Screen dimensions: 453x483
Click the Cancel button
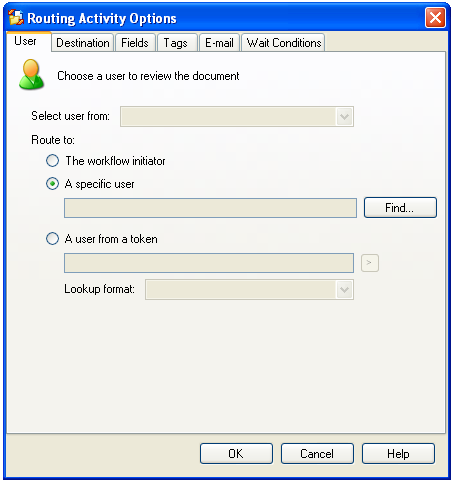(317, 454)
